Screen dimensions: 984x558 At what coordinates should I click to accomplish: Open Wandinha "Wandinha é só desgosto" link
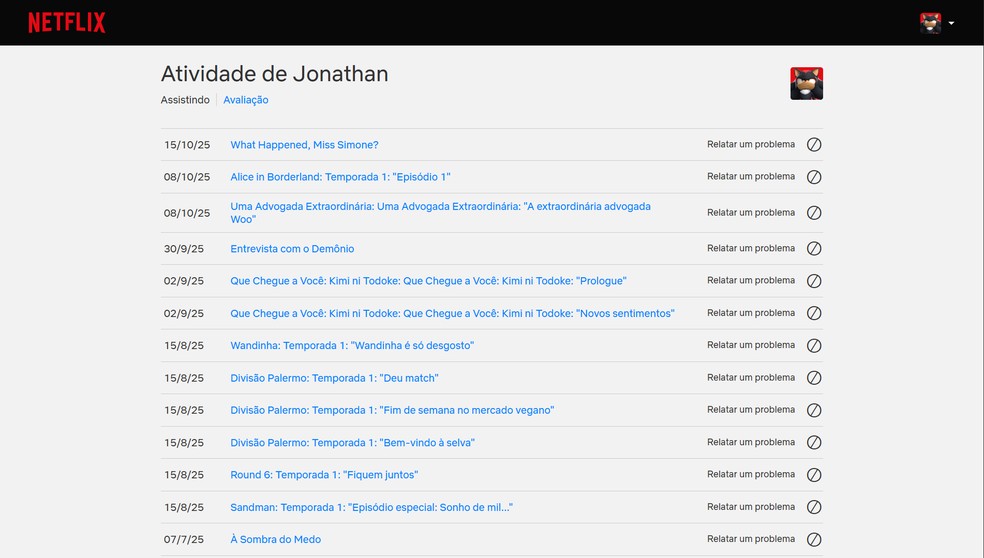pyautogui.click(x=352, y=346)
